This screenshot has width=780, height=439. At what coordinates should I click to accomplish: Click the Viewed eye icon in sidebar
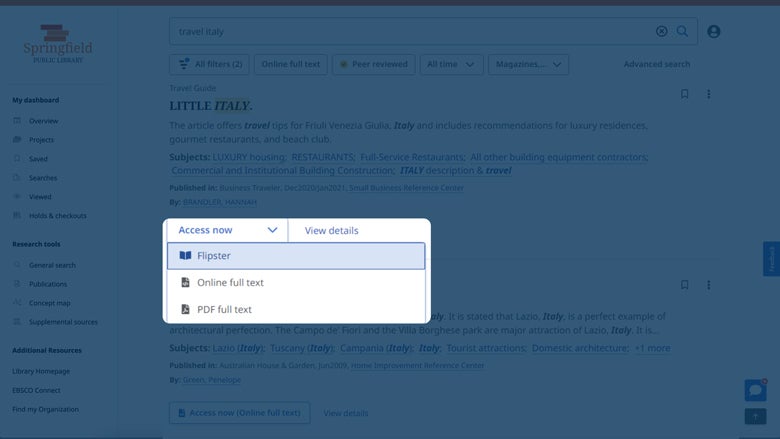[x=17, y=196]
